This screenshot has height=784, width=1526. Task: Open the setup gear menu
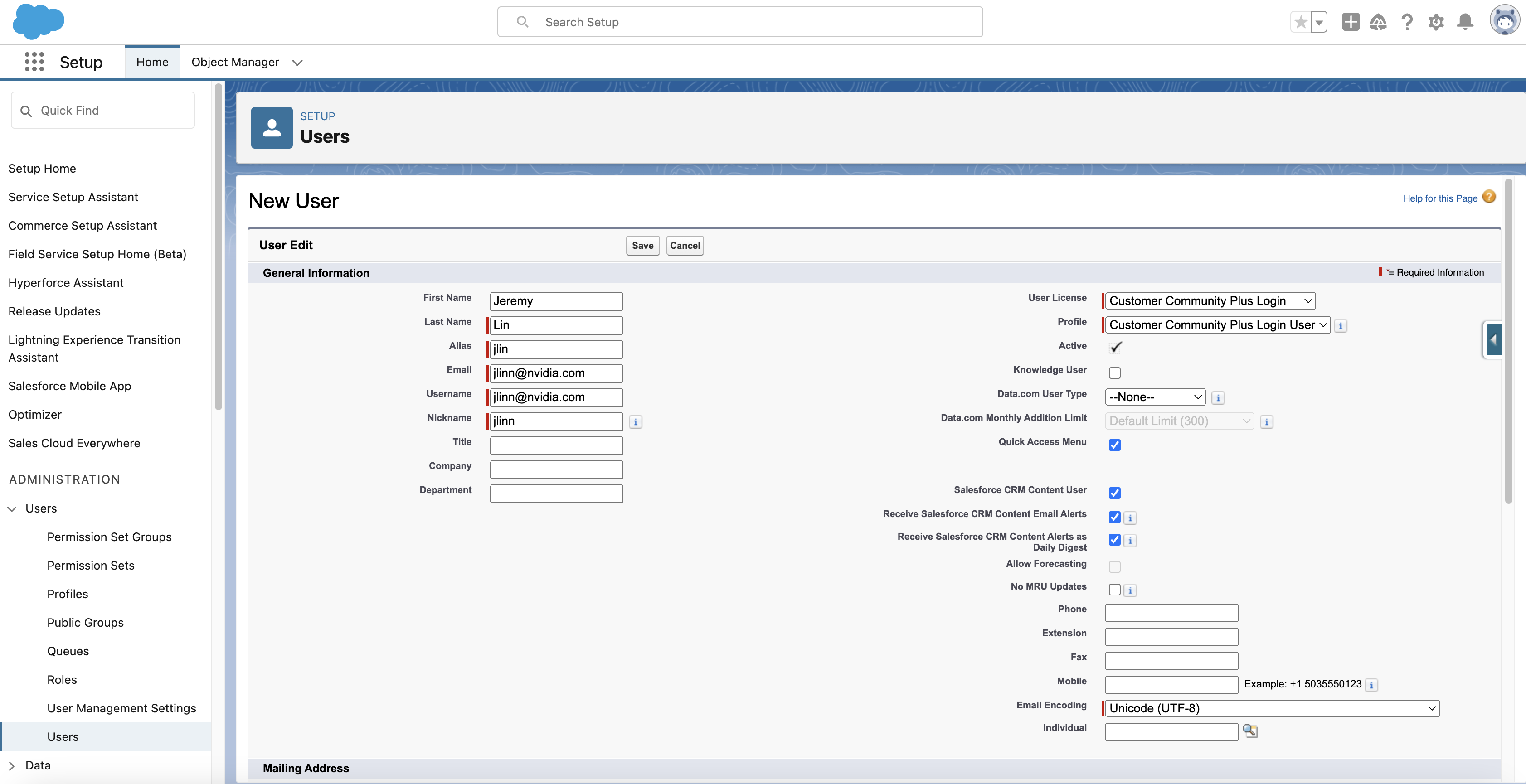coord(1436,22)
